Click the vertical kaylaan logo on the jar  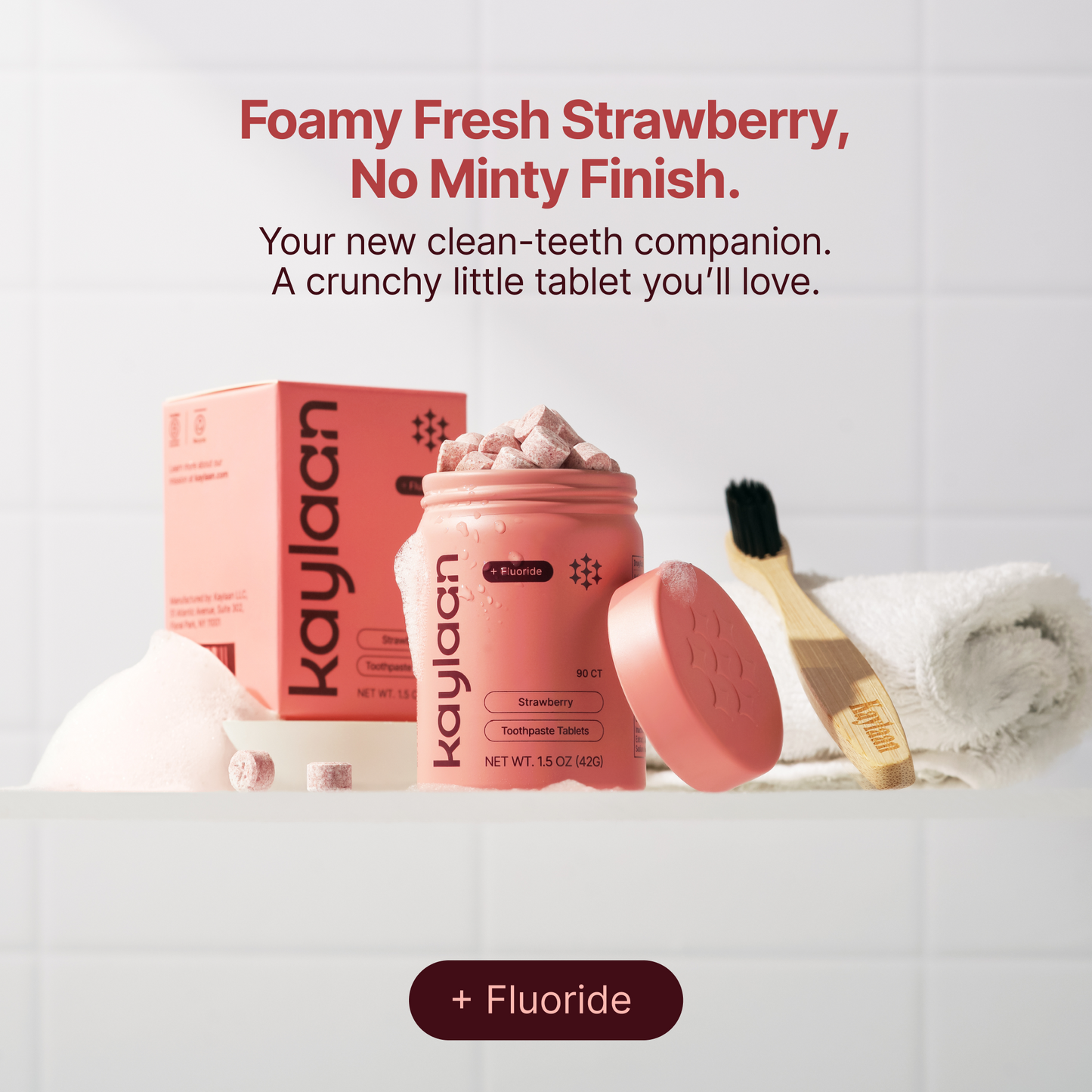pyautogui.click(x=447, y=660)
